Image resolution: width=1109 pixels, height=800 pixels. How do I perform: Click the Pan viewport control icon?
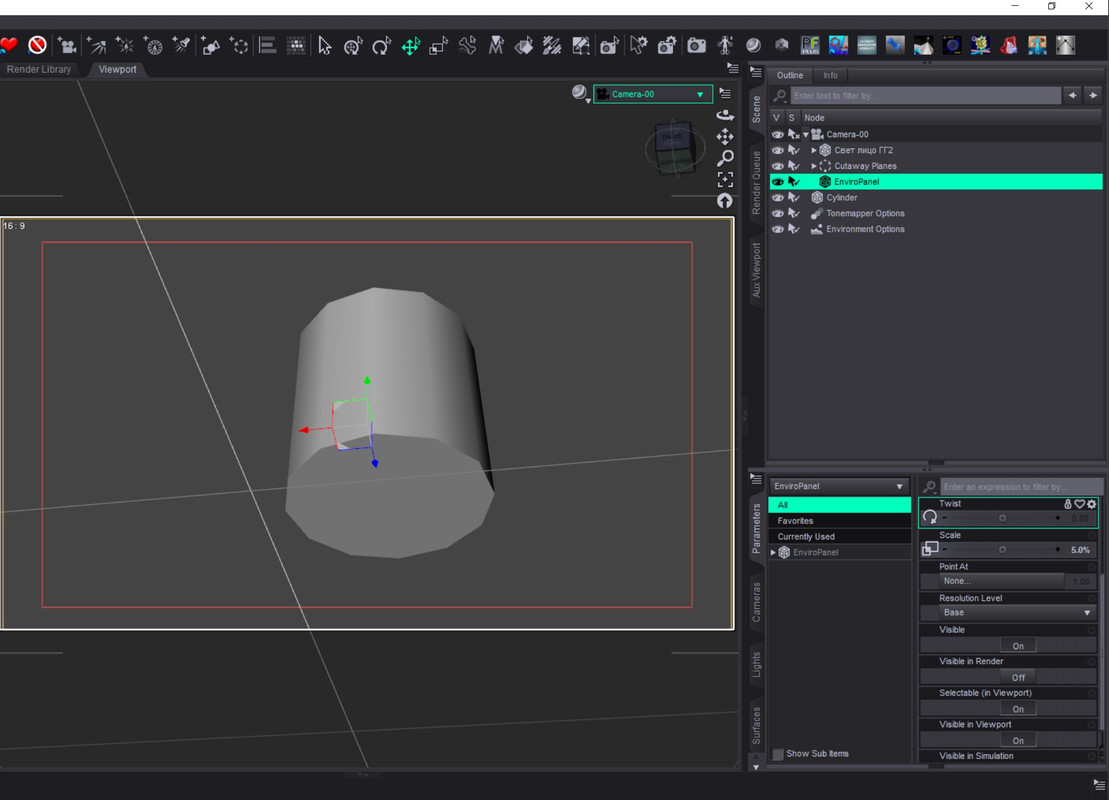pos(725,137)
